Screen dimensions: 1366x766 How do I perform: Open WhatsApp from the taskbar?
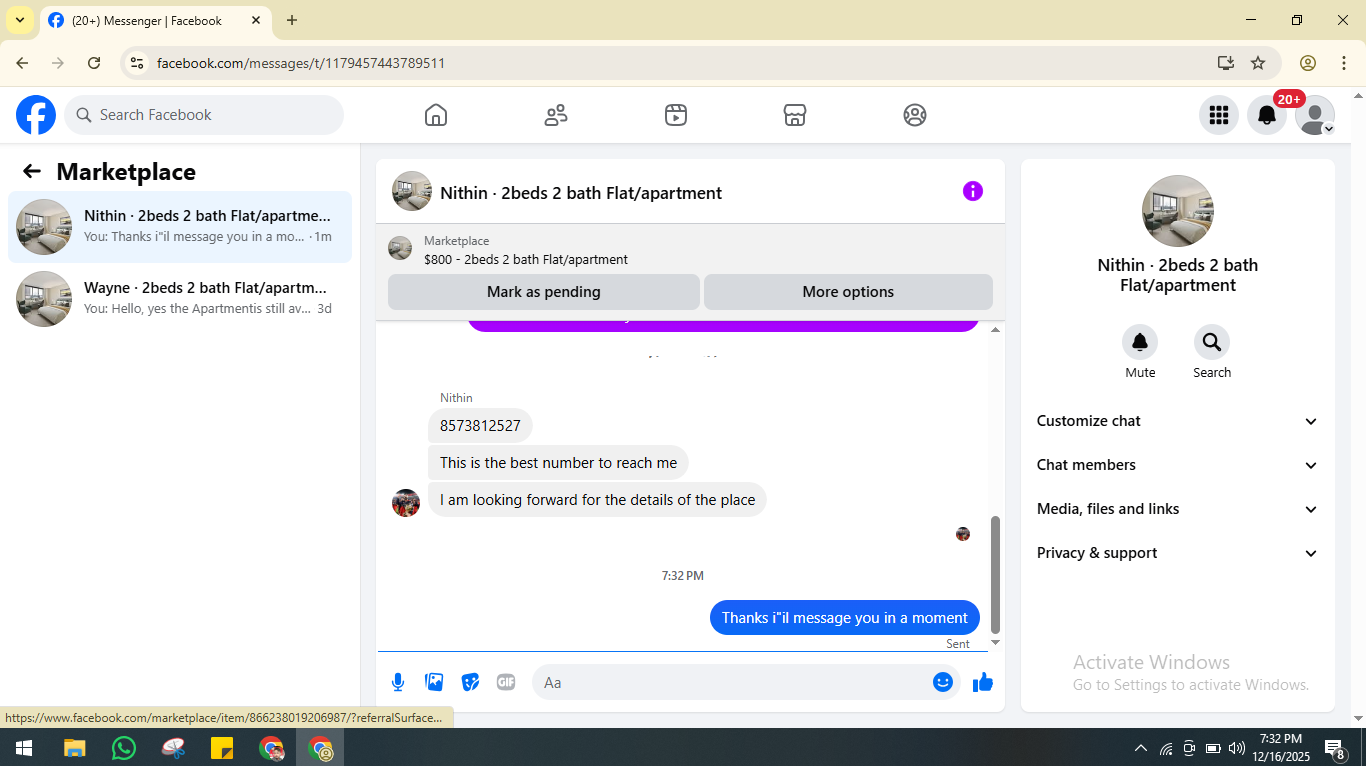[x=124, y=748]
